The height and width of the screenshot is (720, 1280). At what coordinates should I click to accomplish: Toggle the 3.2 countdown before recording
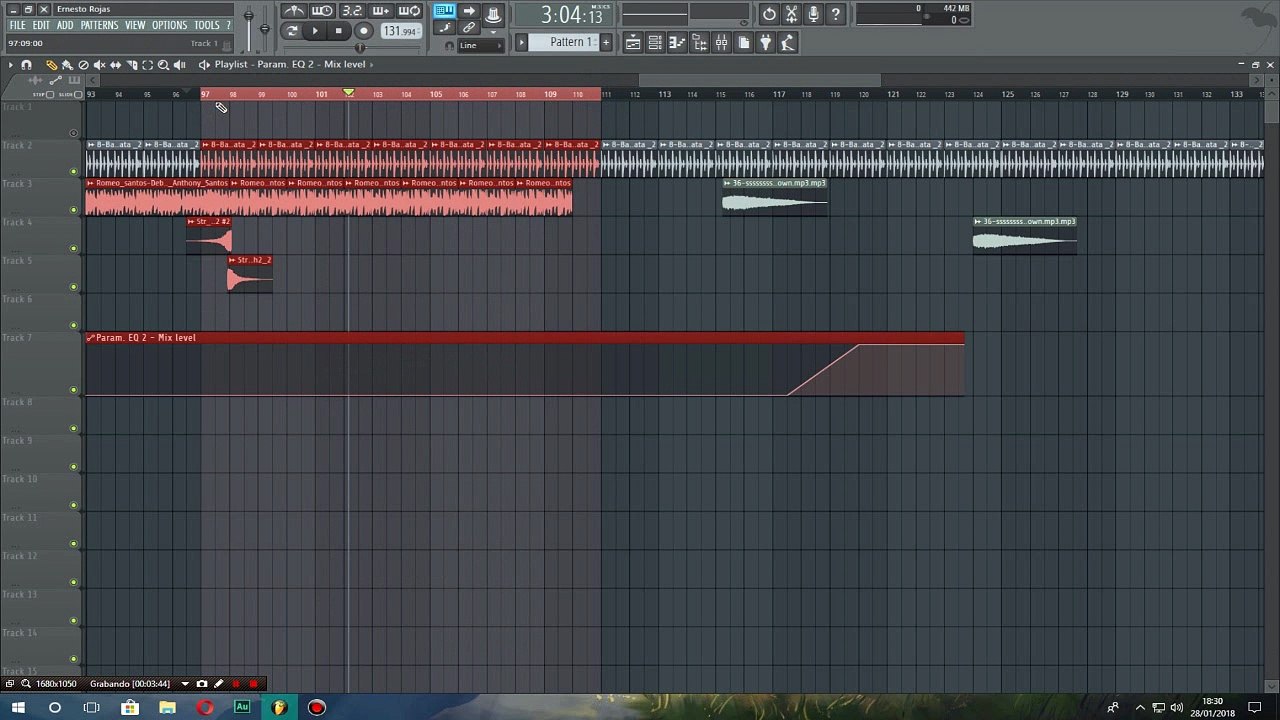pos(351,11)
